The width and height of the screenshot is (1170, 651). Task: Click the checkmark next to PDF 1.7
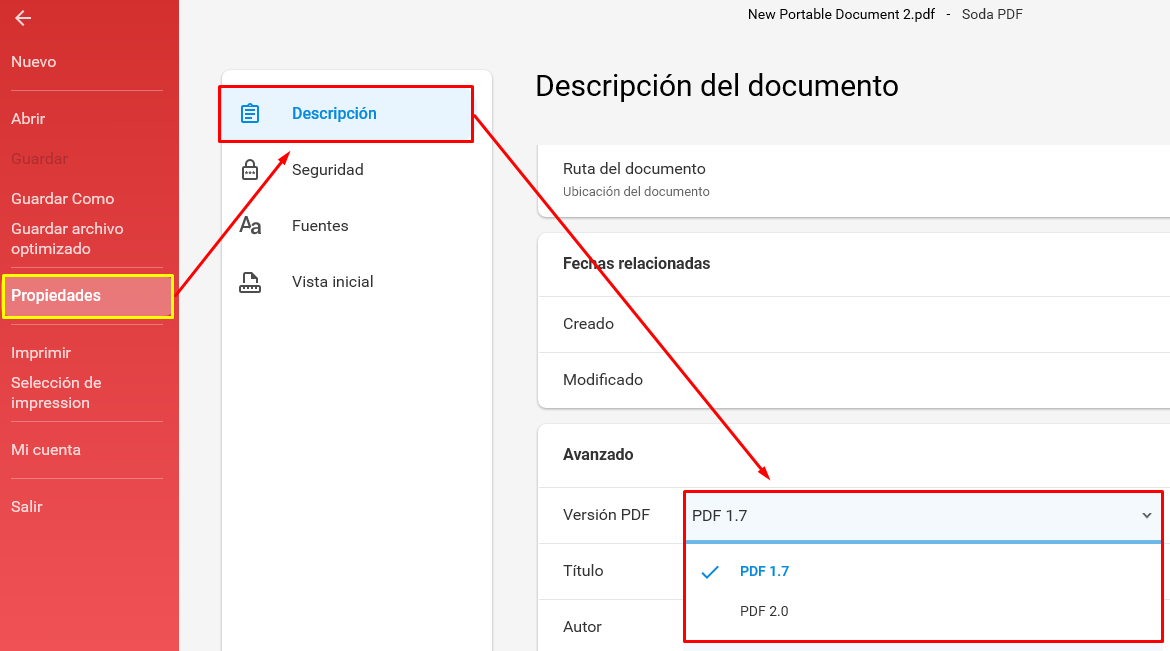point(710,572)
